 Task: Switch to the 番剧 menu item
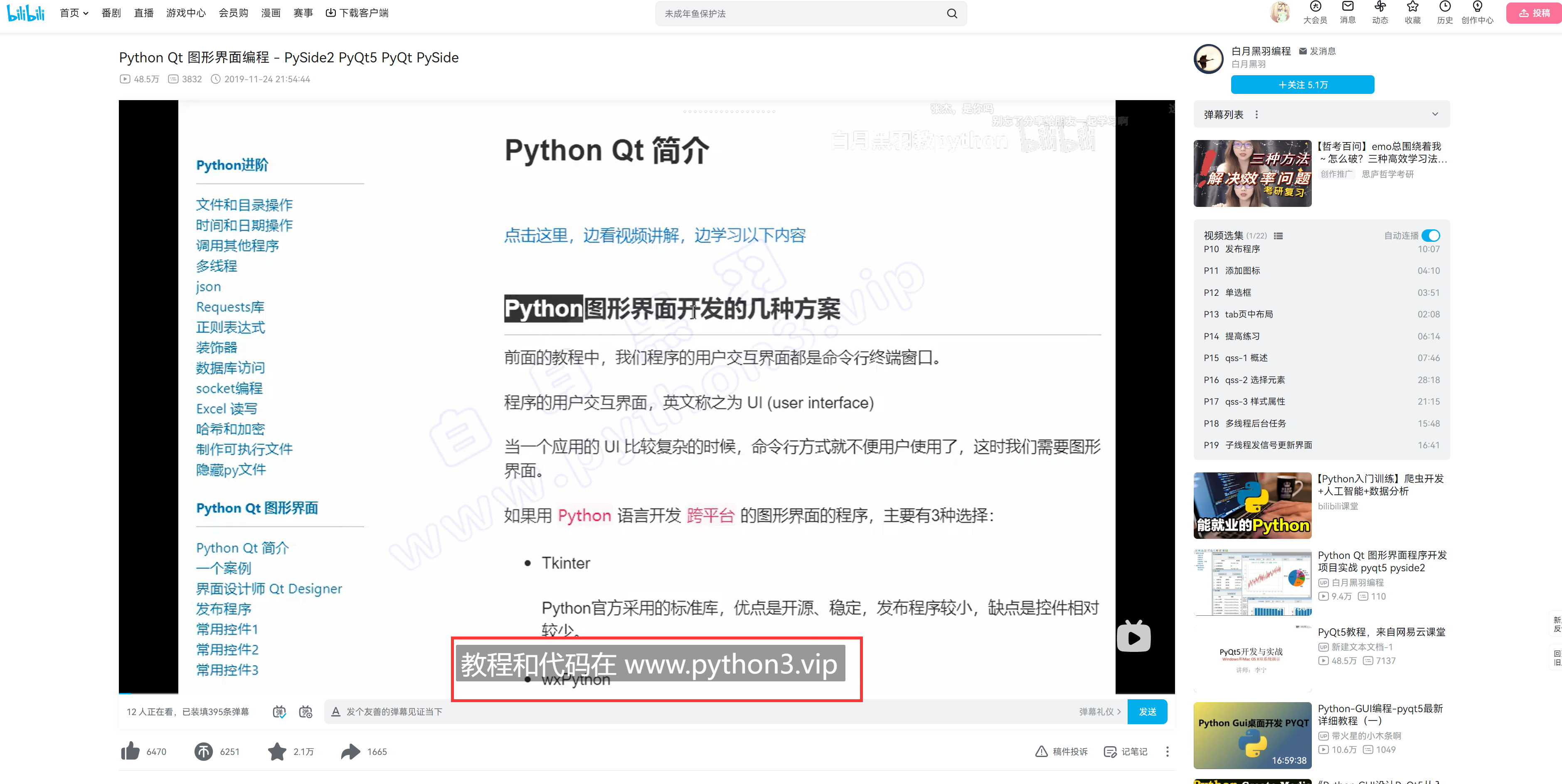coord(111,13)
